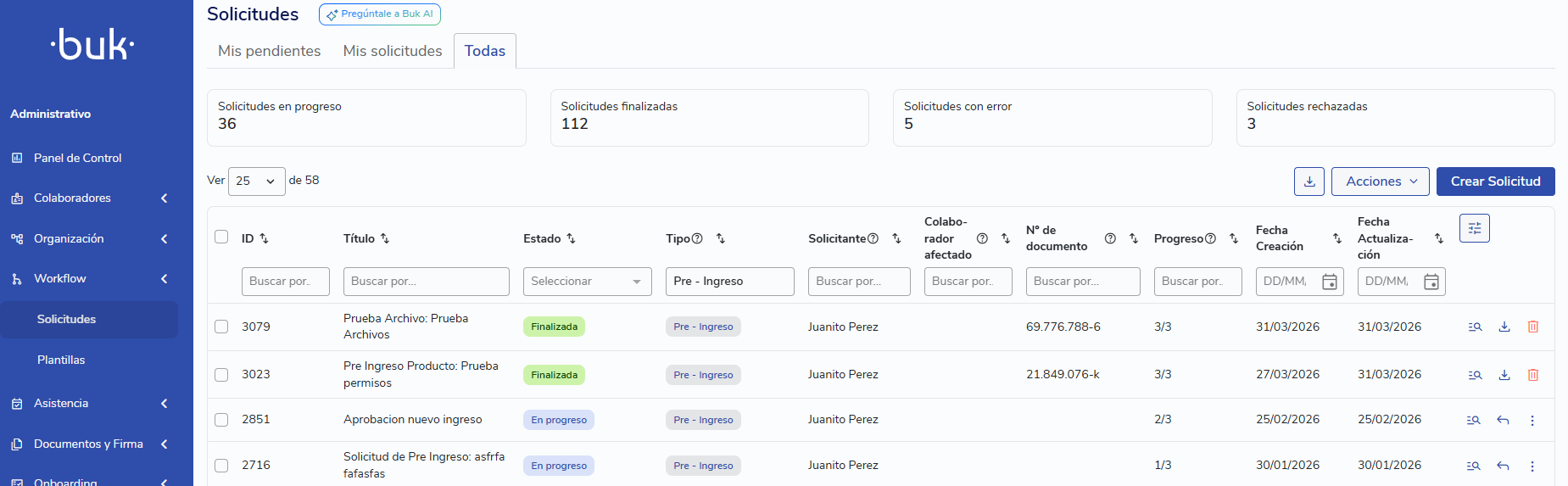Click Pregúntale a Buk AI button

point(380,14)
